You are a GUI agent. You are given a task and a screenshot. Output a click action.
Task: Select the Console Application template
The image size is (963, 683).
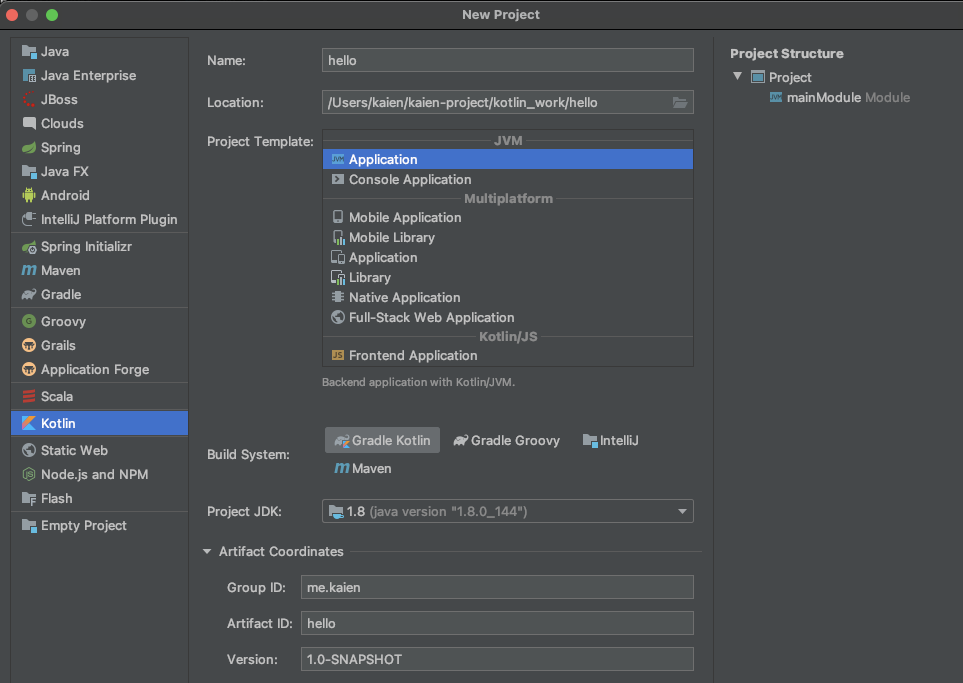(x=508, y=179)
